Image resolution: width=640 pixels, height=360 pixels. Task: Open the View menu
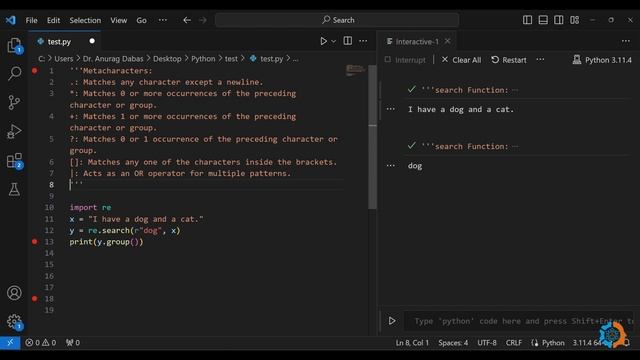click(x=118, y=20)
